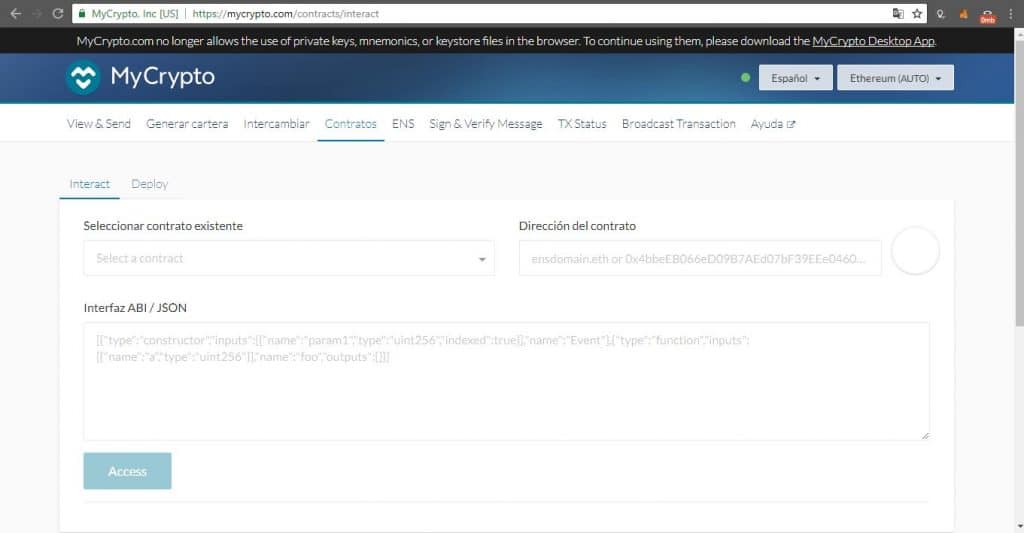Open Sign & Verify Message tab
This screenshot has height=533, width=1024.
click(x=486, y=123)
